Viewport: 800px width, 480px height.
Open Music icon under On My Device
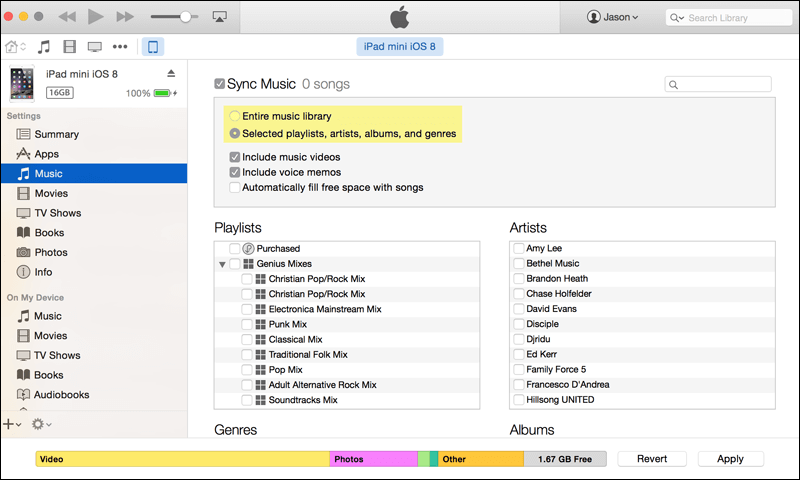pos(23,316)
